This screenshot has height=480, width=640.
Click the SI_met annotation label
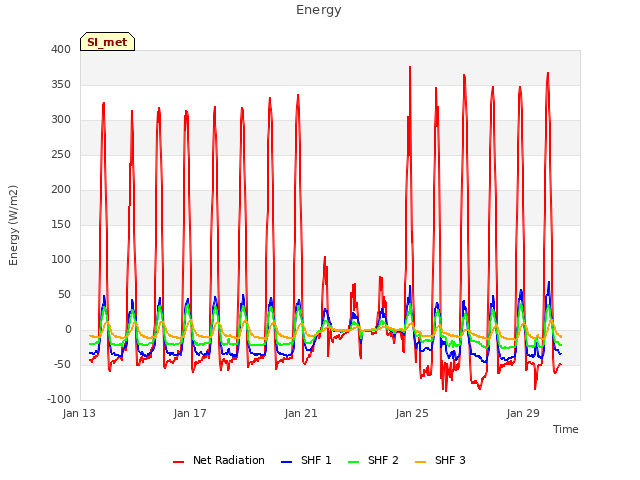(x=107, y=42)
